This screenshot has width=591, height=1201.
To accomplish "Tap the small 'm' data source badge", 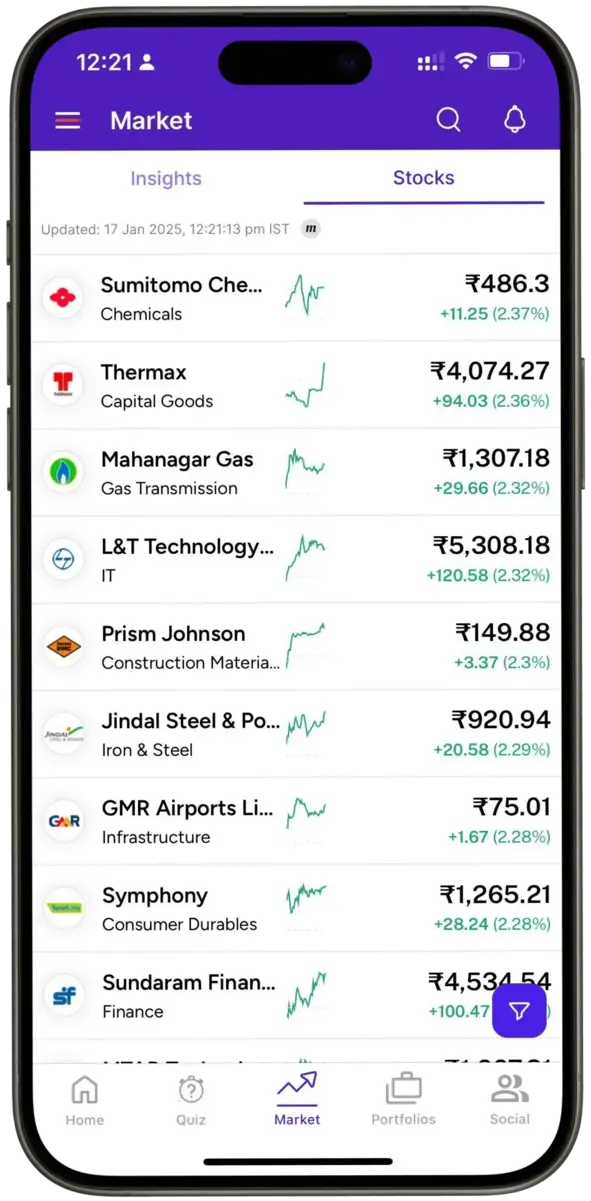I will coord(311,229).
